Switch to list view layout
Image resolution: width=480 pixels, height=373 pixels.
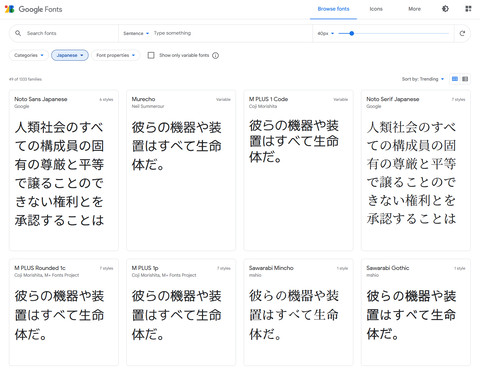tap(465, 79)
